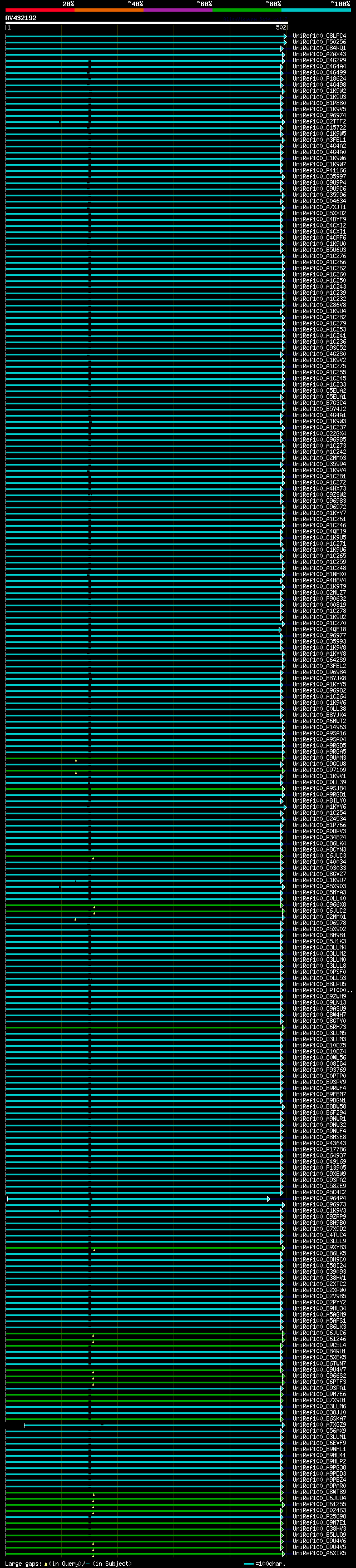Select label UniRef100_C0PSF0

pos(319,972)
